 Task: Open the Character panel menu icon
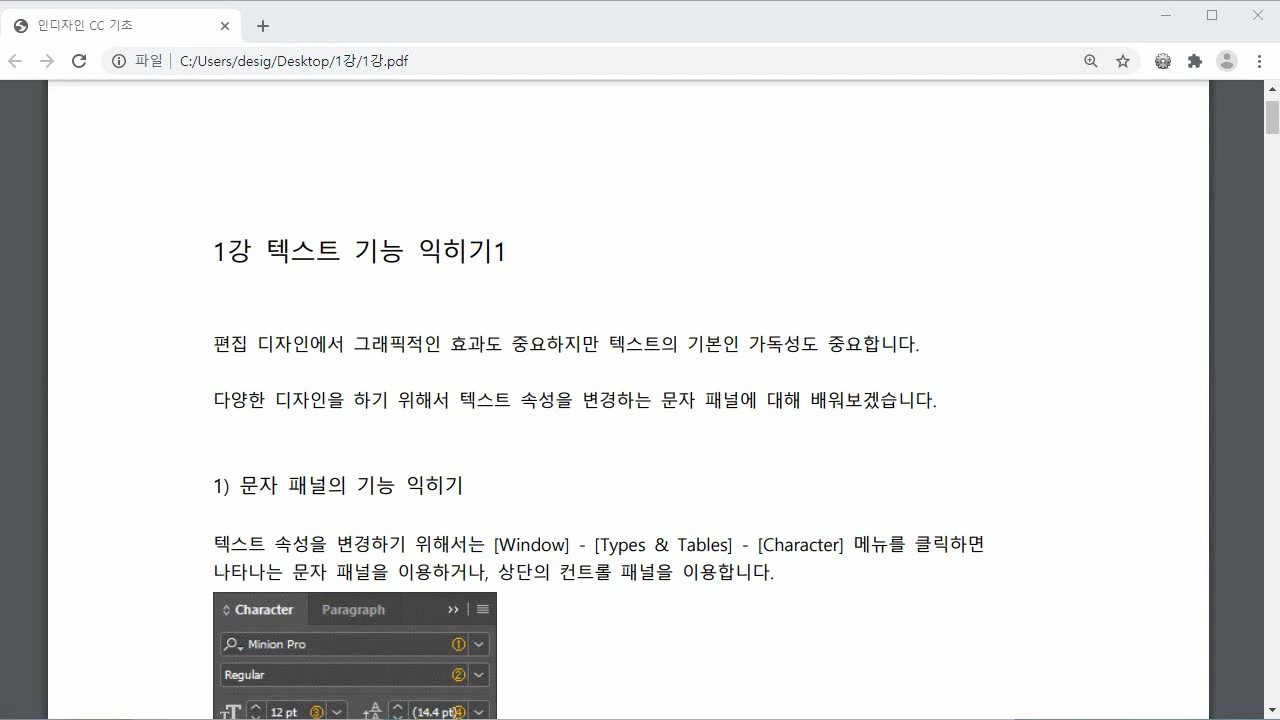point(483,610)
